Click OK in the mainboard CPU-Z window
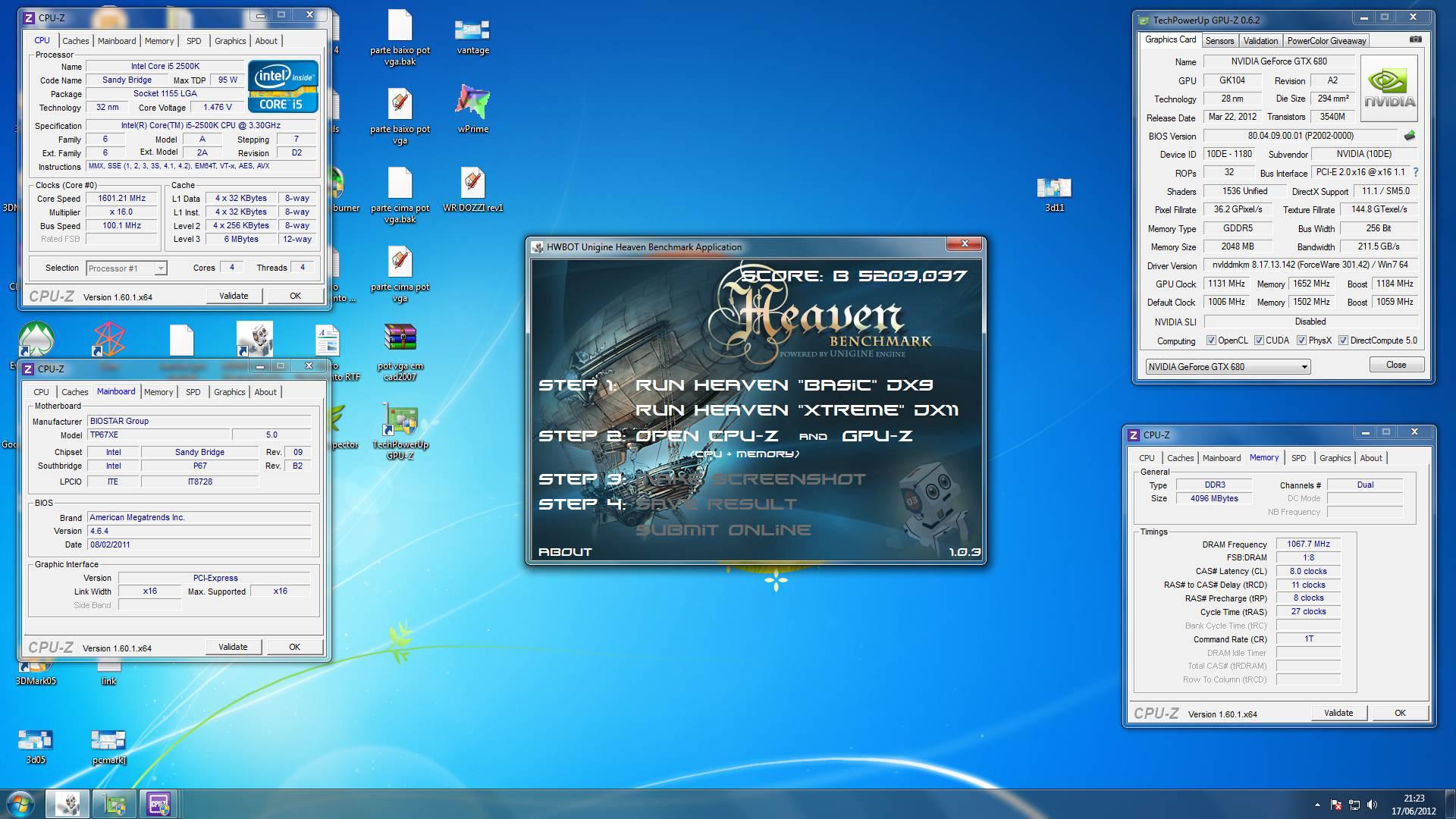Viewport: 1456px width, 819px height. pos(294,647)
